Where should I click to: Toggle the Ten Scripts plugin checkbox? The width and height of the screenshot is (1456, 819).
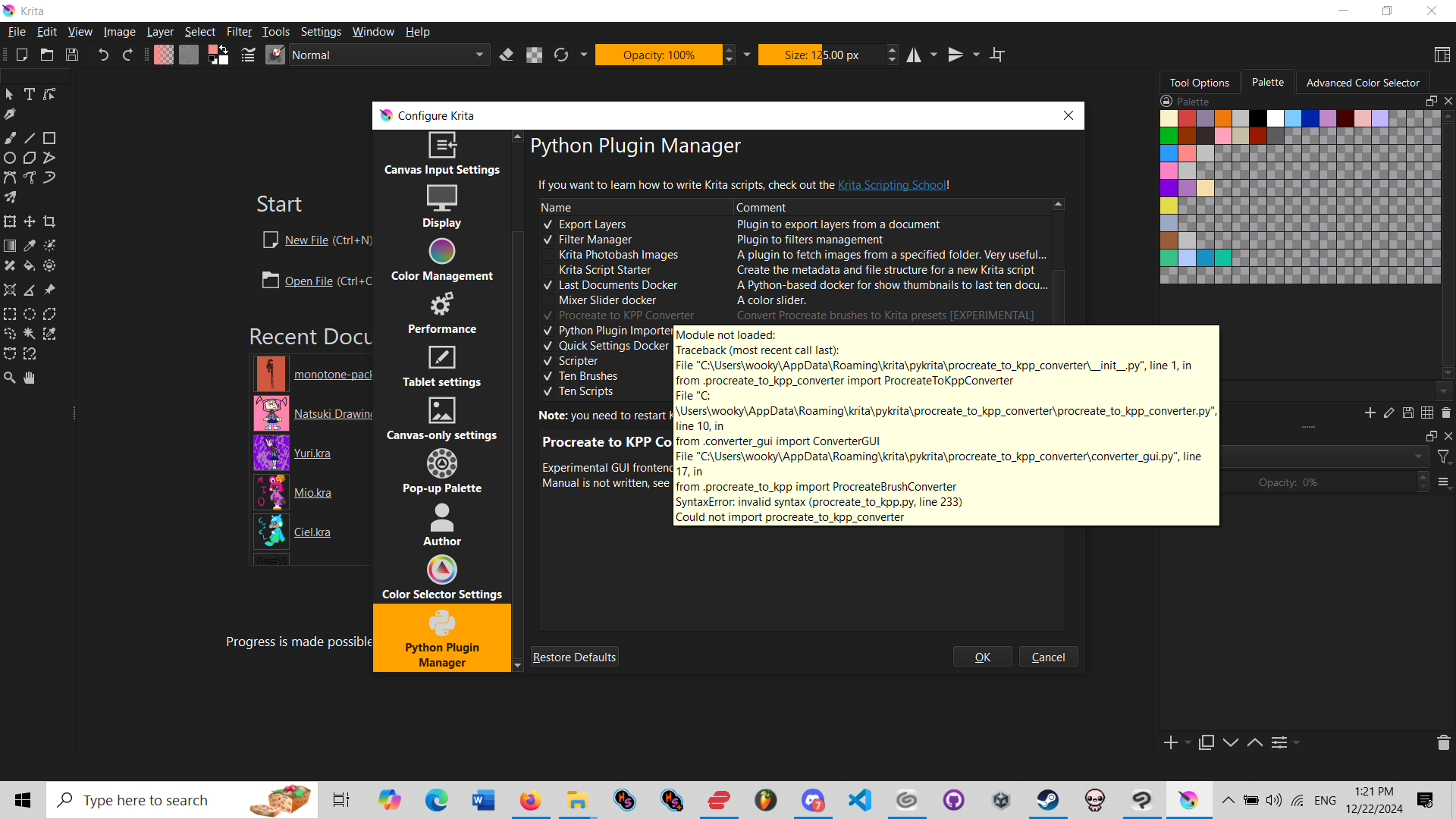point(548,391)
